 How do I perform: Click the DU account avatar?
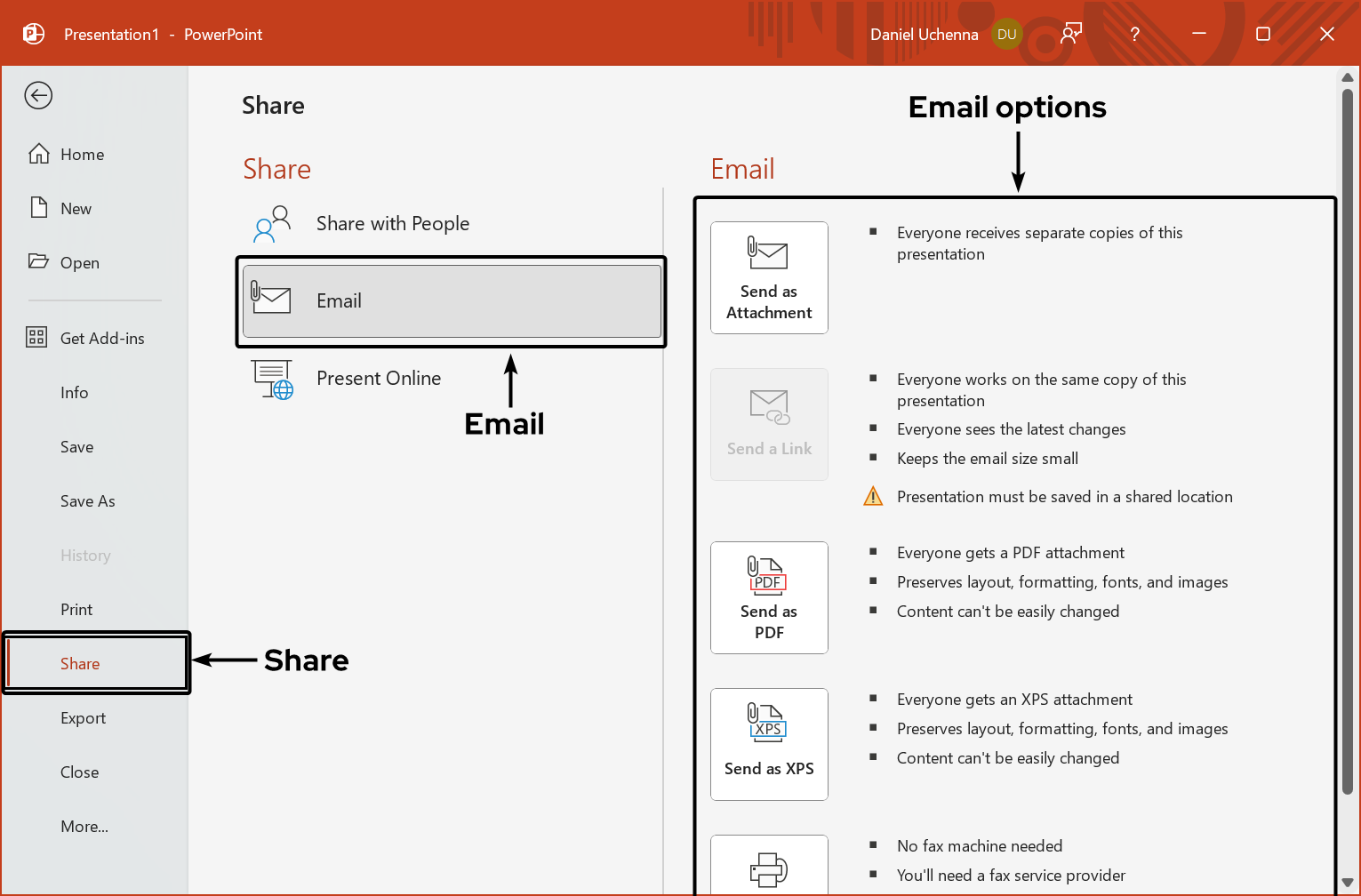pyautogui.click(x=1007, y=34)
